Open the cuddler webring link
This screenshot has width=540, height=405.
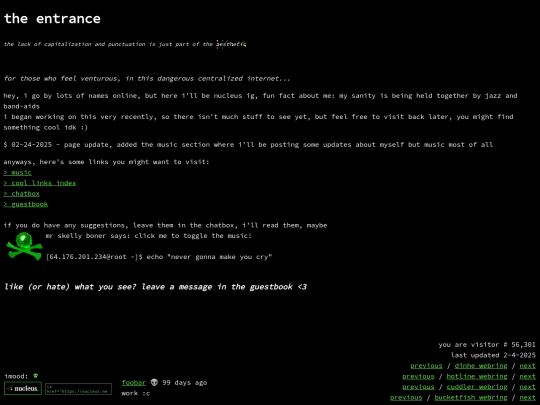477,387
